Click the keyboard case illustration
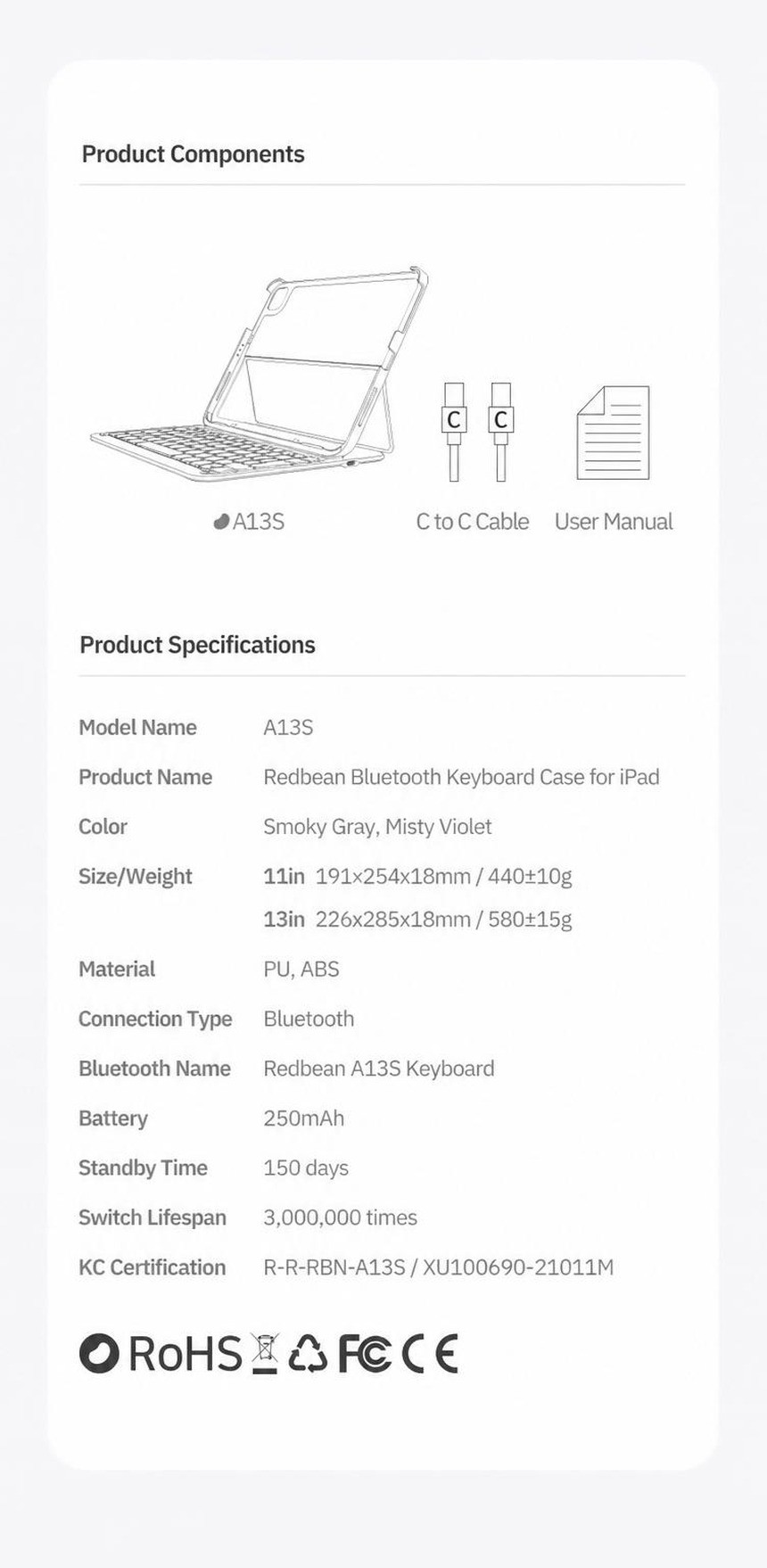The width and height of the screenshot is (767, 1568). (259, 375)
